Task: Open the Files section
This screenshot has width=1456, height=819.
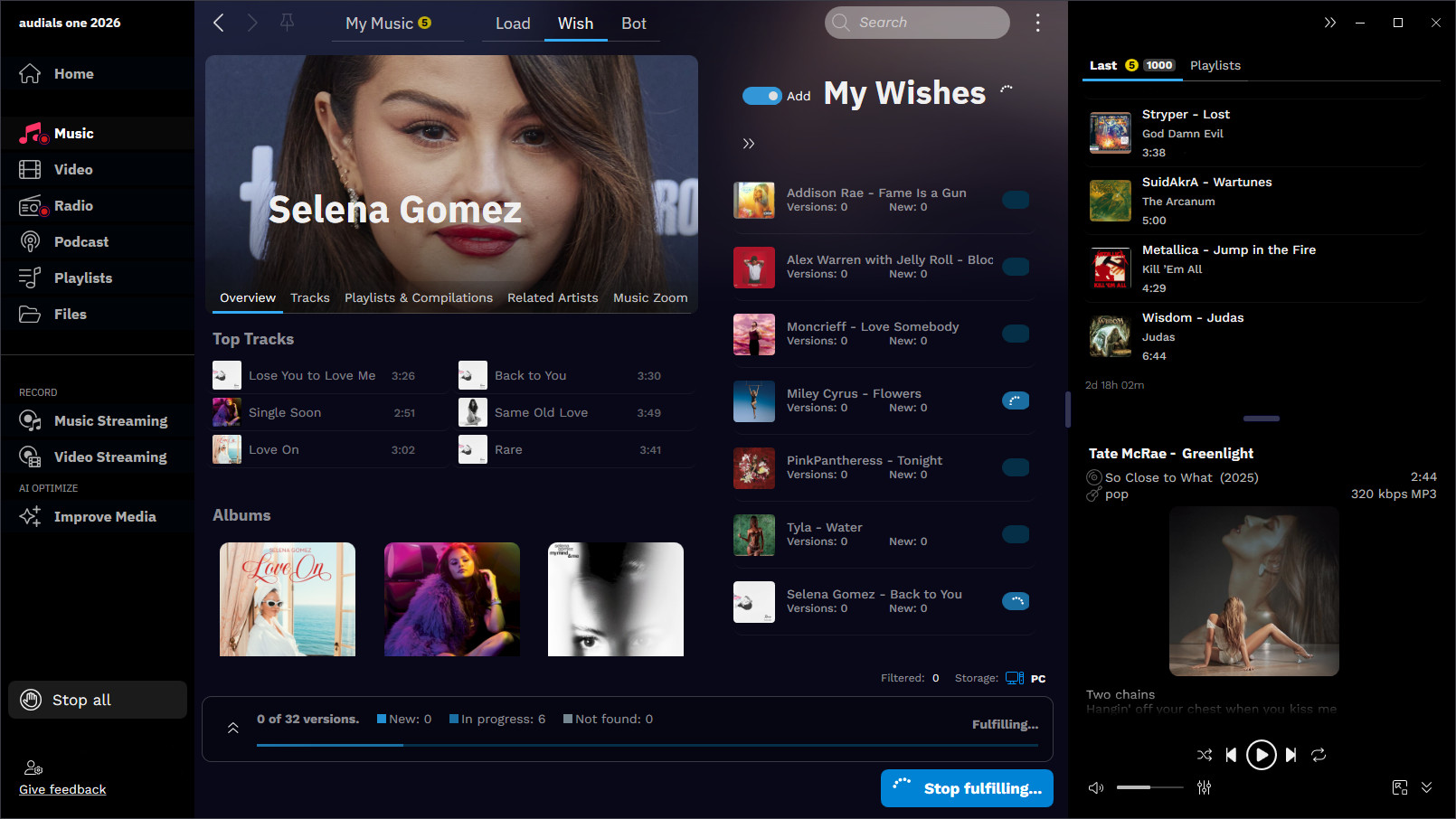Action: 97,315
